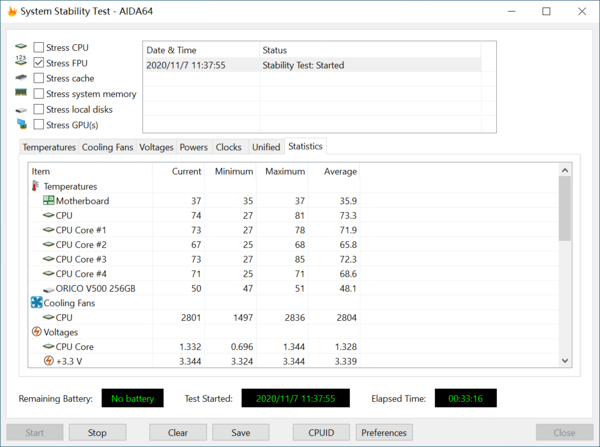Tick the Stress system memory checkbox
The width and height of the screenshot is (600, 447).
click(39, 94)
